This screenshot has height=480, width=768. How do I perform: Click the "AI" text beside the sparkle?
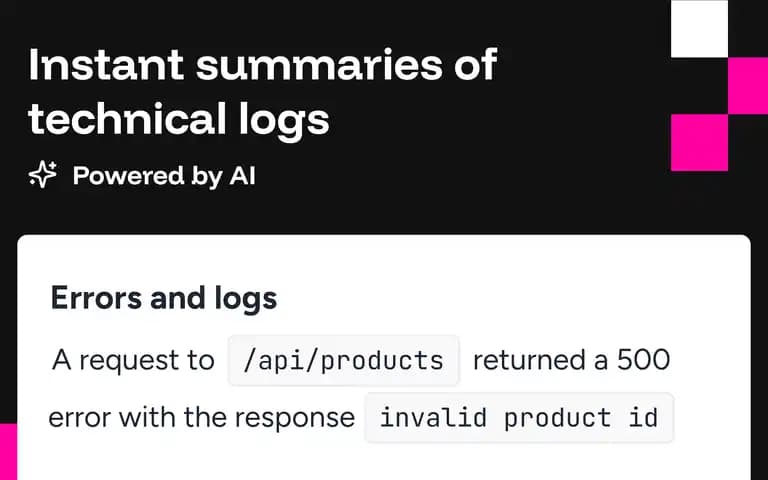[x=242, y=175]
